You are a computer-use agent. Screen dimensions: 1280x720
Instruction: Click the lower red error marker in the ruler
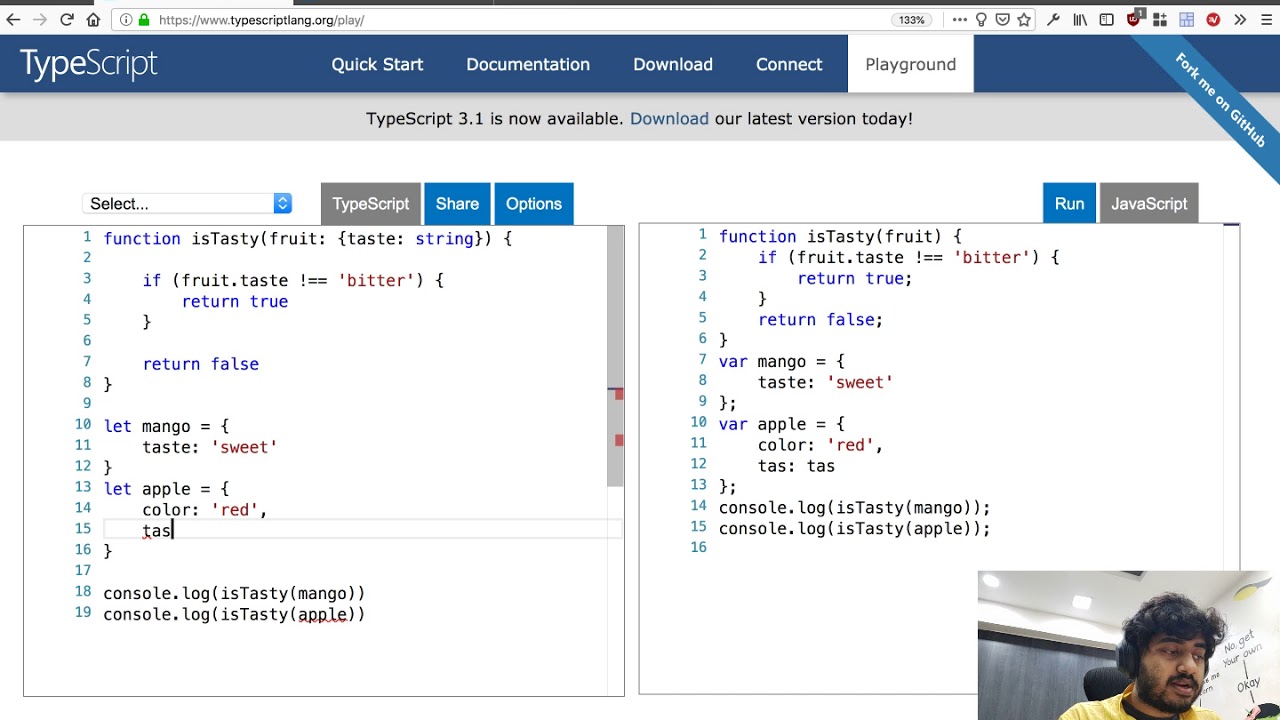point(619,440)
